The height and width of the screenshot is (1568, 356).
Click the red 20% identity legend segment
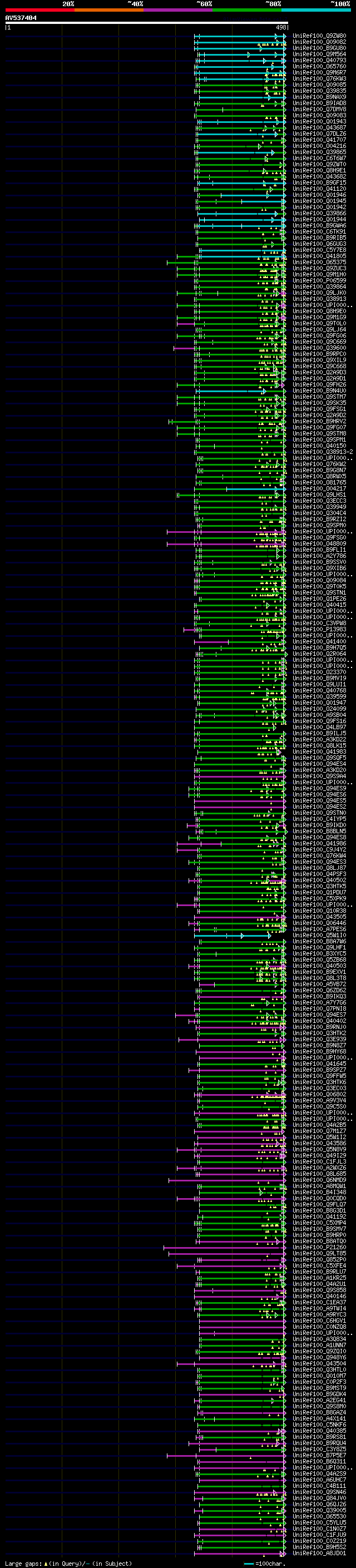tap(39, 10)
